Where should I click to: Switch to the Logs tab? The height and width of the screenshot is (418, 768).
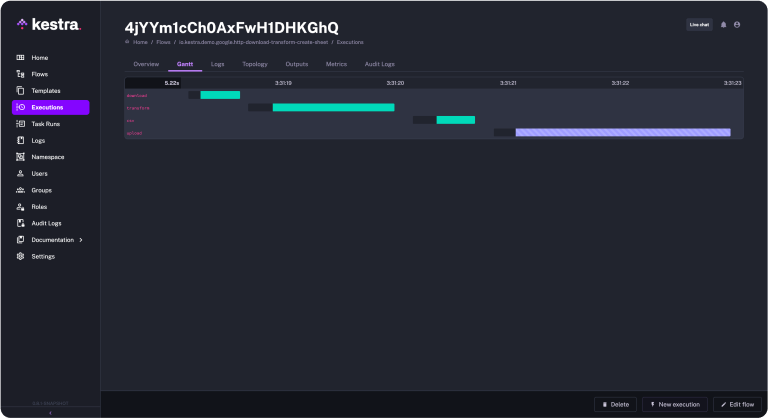[217, 64]
